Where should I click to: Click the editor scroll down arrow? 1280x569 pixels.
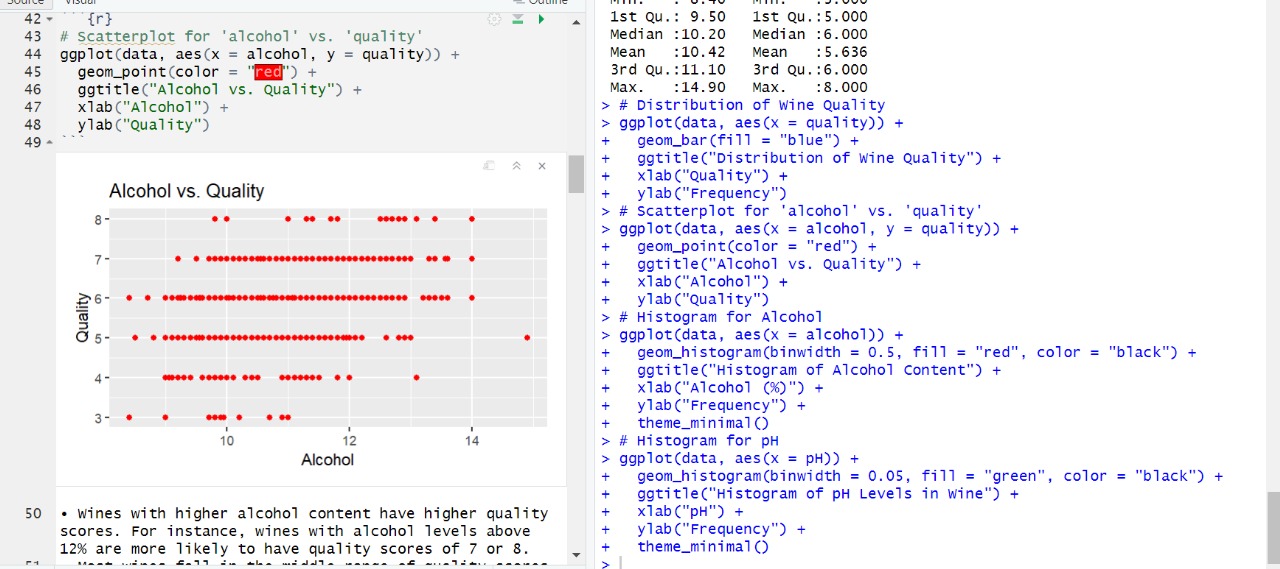pyautogui.click(x=576, y=554)
